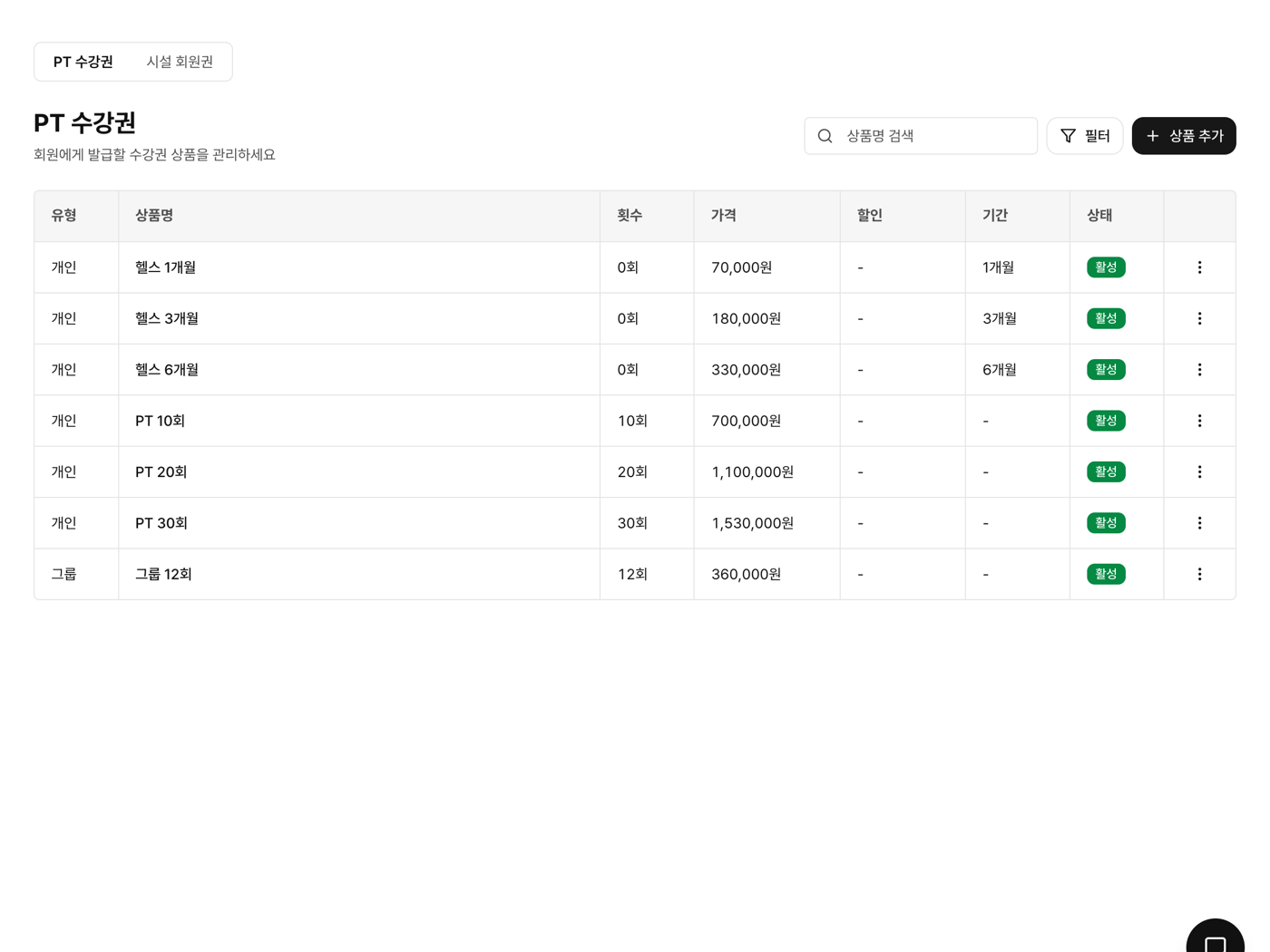Screen dimensions: 1270x952
Task: Open more options for 그룹 12회 row
Action: (1199, 574)
